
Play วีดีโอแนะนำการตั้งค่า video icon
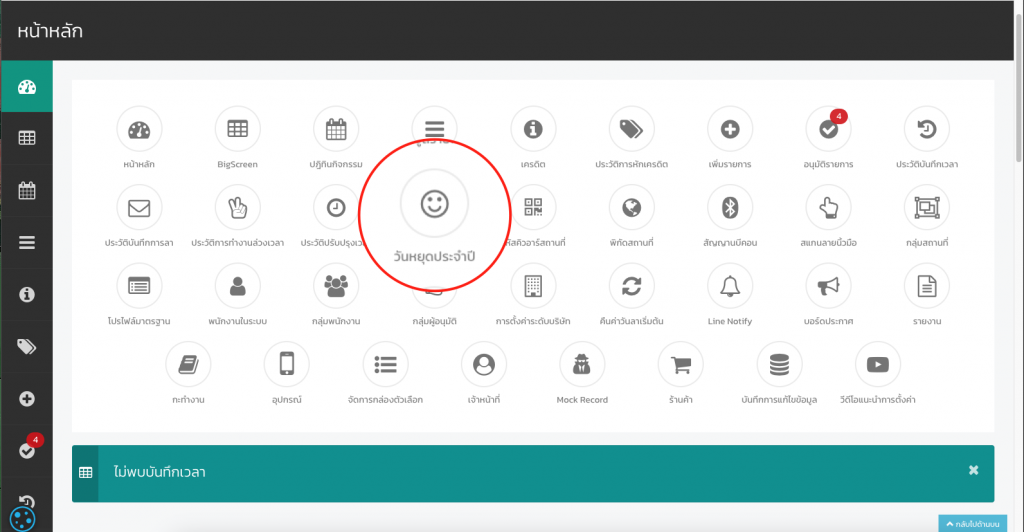pyautogui.click(x=878, y=364)
